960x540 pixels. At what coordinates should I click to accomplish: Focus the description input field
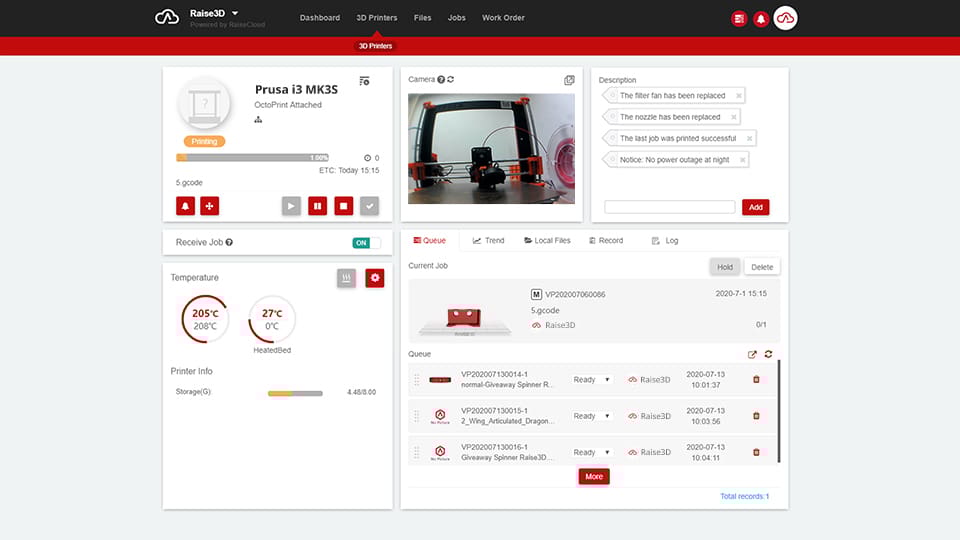tap(670, 207)
